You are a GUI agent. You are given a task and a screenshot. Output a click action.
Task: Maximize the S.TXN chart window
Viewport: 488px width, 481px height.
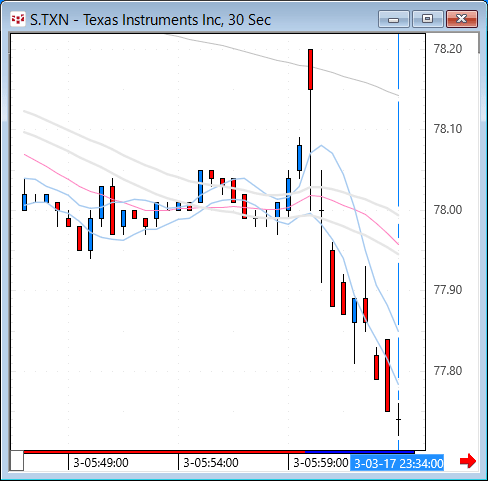(x=428, y=19)
